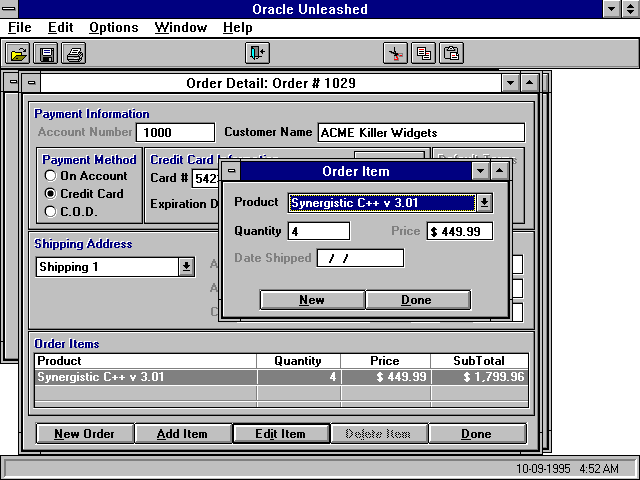Click the paste clipboard toolbar icon
The width and height of the screenshot is (640, 480).
point(451,53)
